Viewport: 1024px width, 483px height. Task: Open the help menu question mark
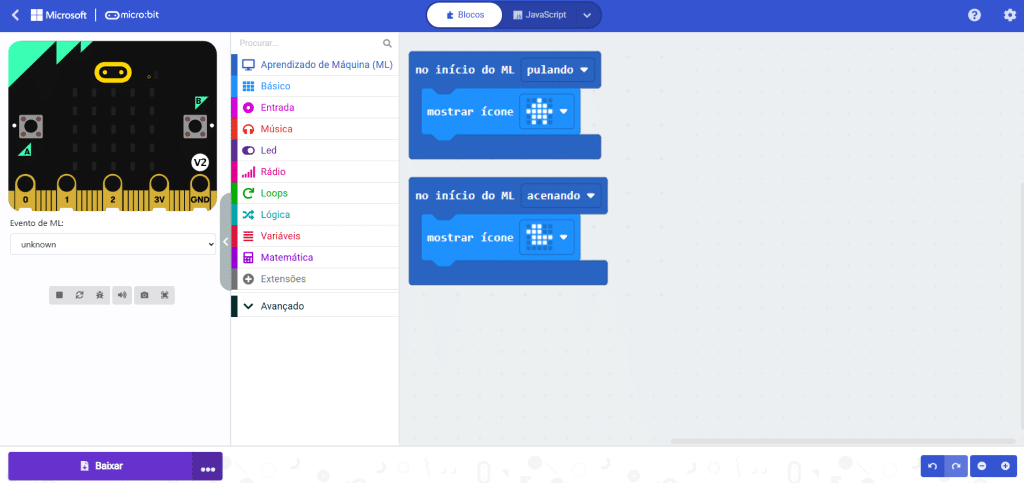(974, 15)
